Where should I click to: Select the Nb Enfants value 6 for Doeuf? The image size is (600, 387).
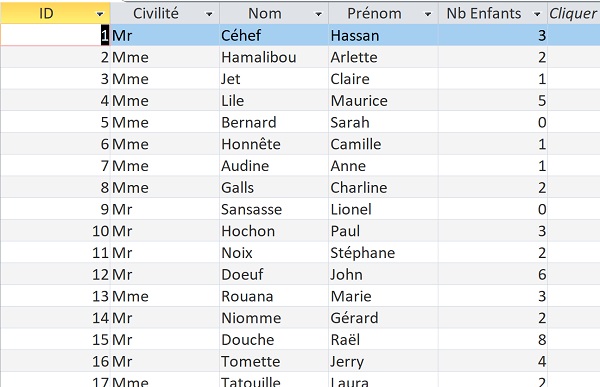click(493, 274)
